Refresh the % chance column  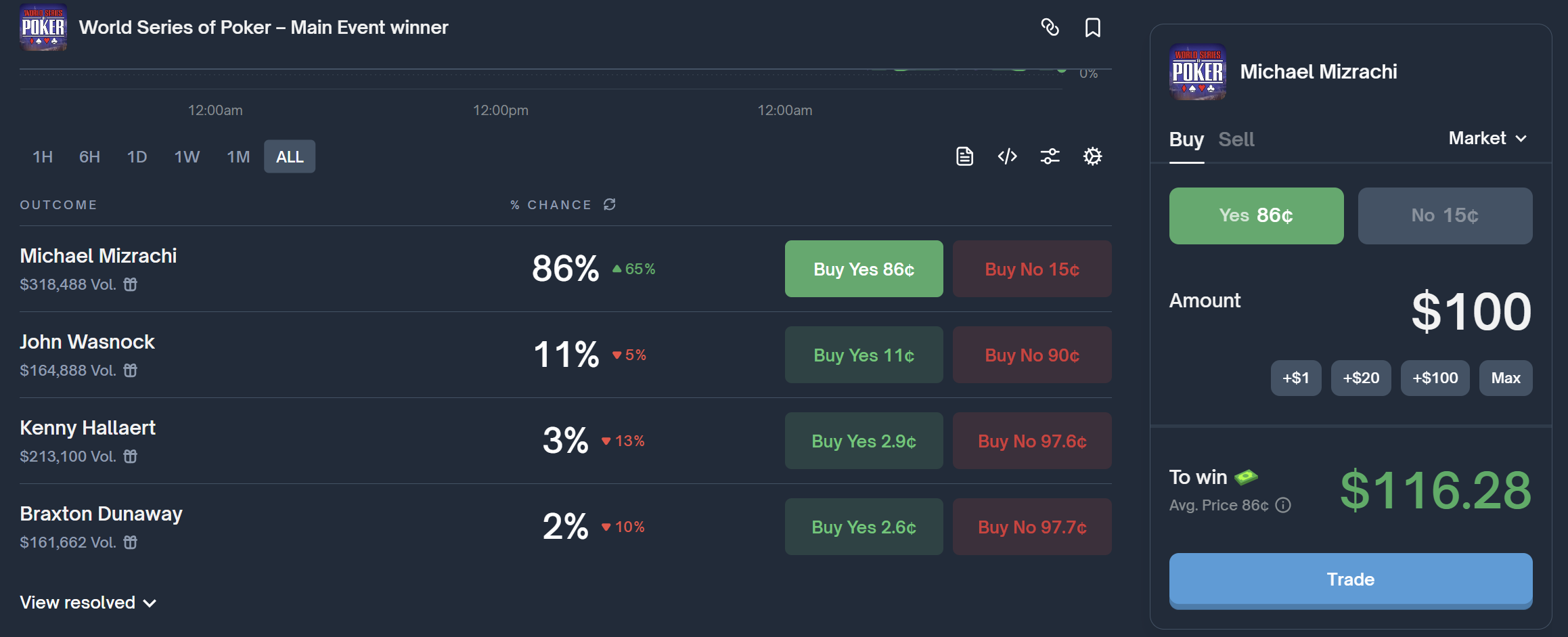[x=610, y=204]
